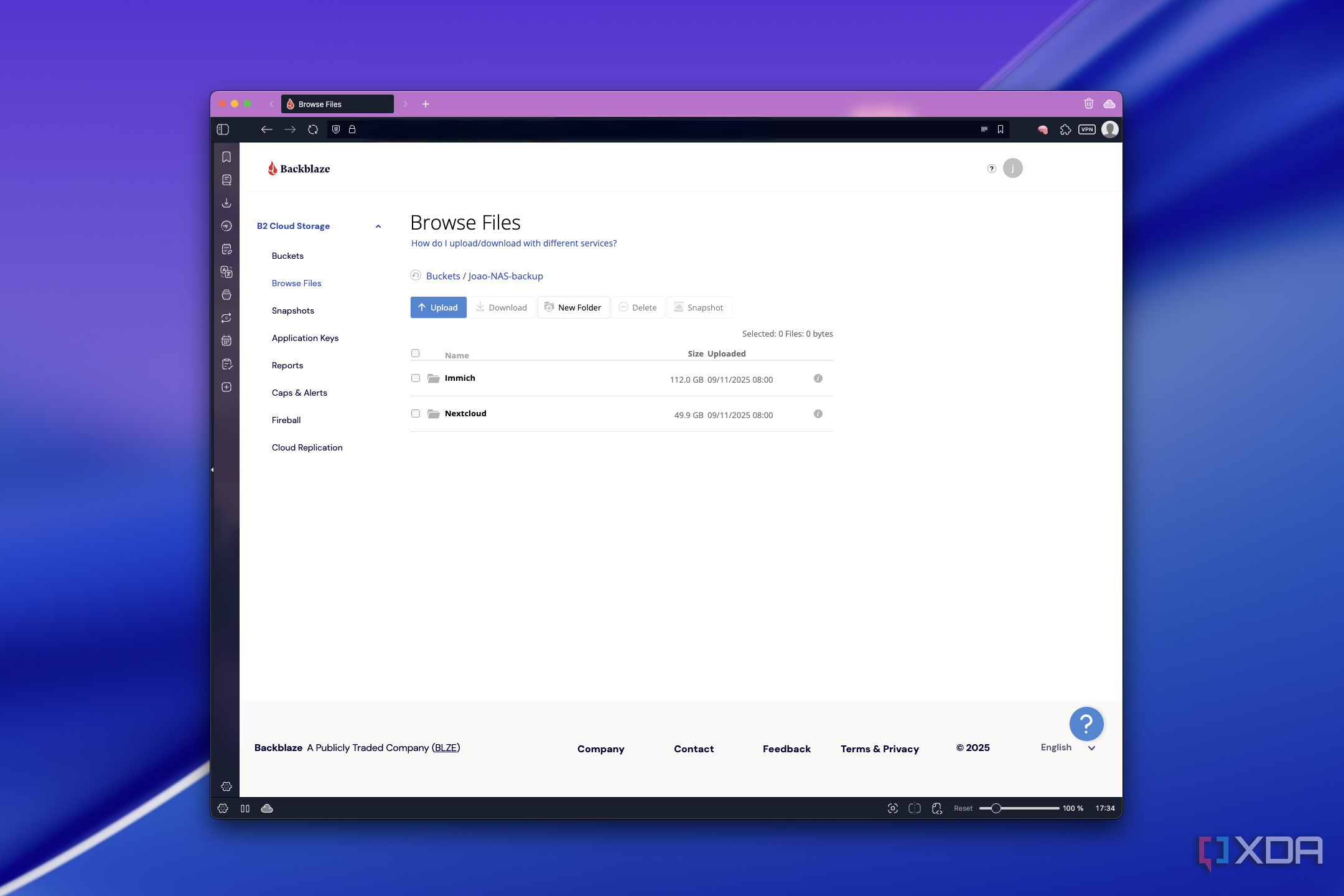This screenshot has width=1344, height=896.
Task: Collapse the B2 Cloud Storage section
Action: [378, 226]
